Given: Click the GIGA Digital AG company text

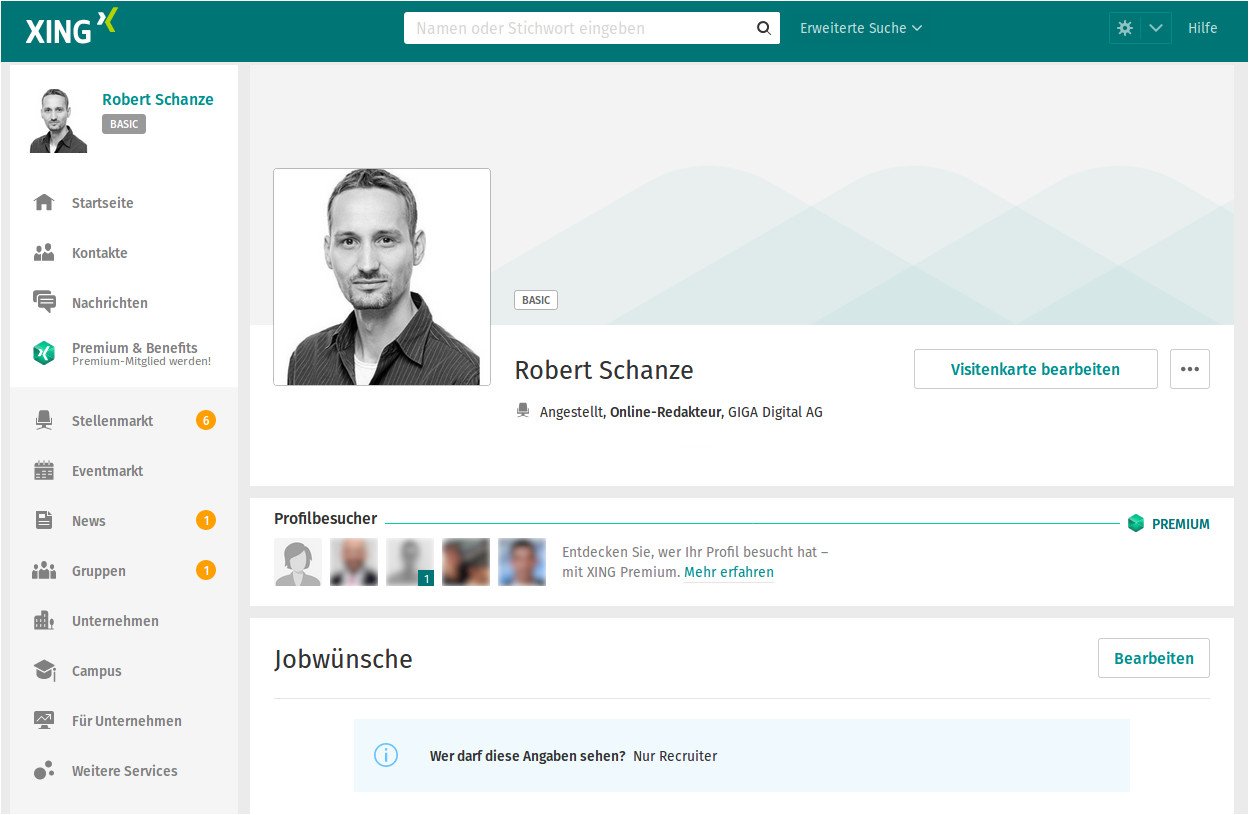Looking at the screenshot, I should (775, 412).
